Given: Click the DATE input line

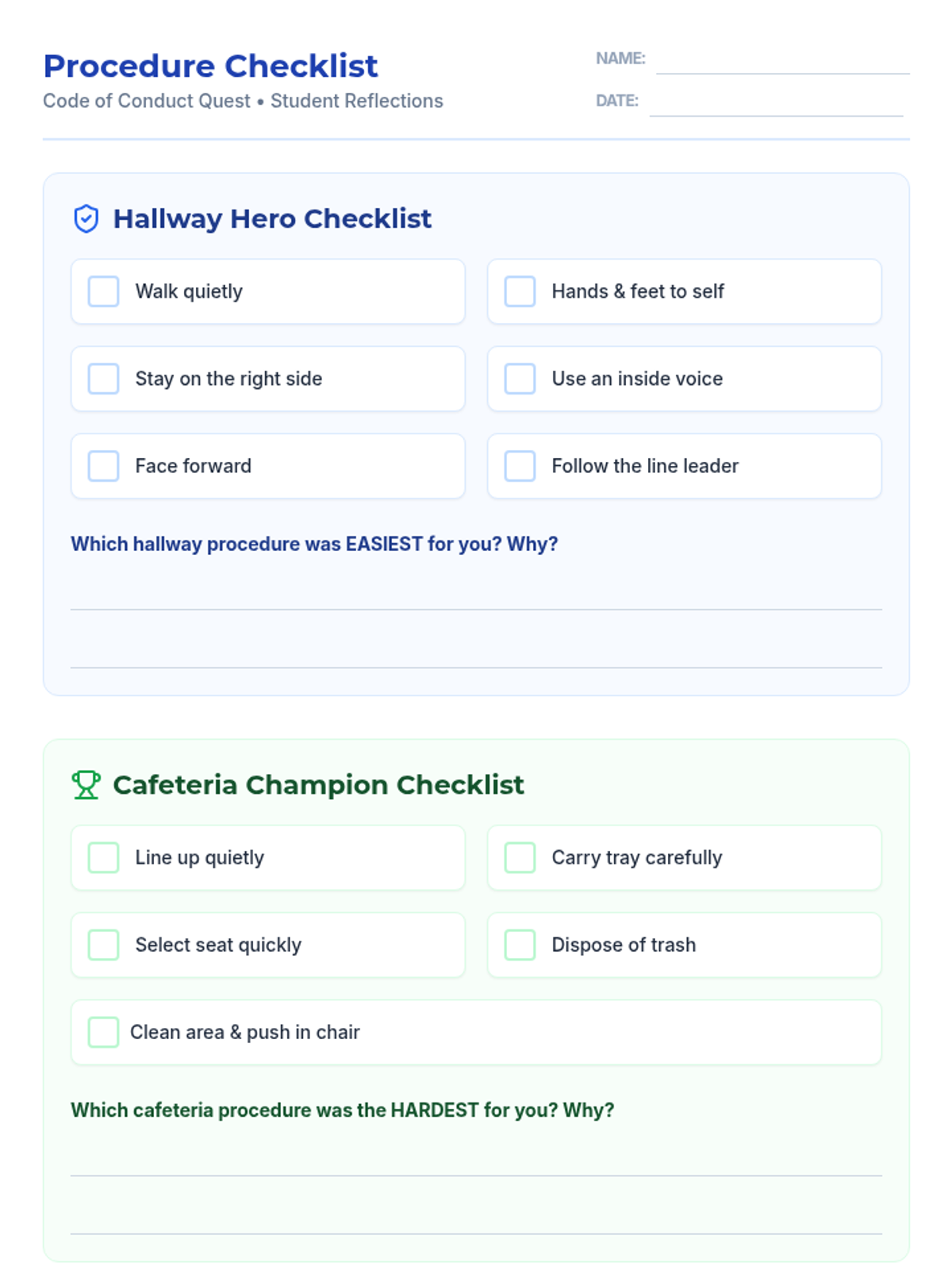Looking at the screenshot, I should 776,104.
